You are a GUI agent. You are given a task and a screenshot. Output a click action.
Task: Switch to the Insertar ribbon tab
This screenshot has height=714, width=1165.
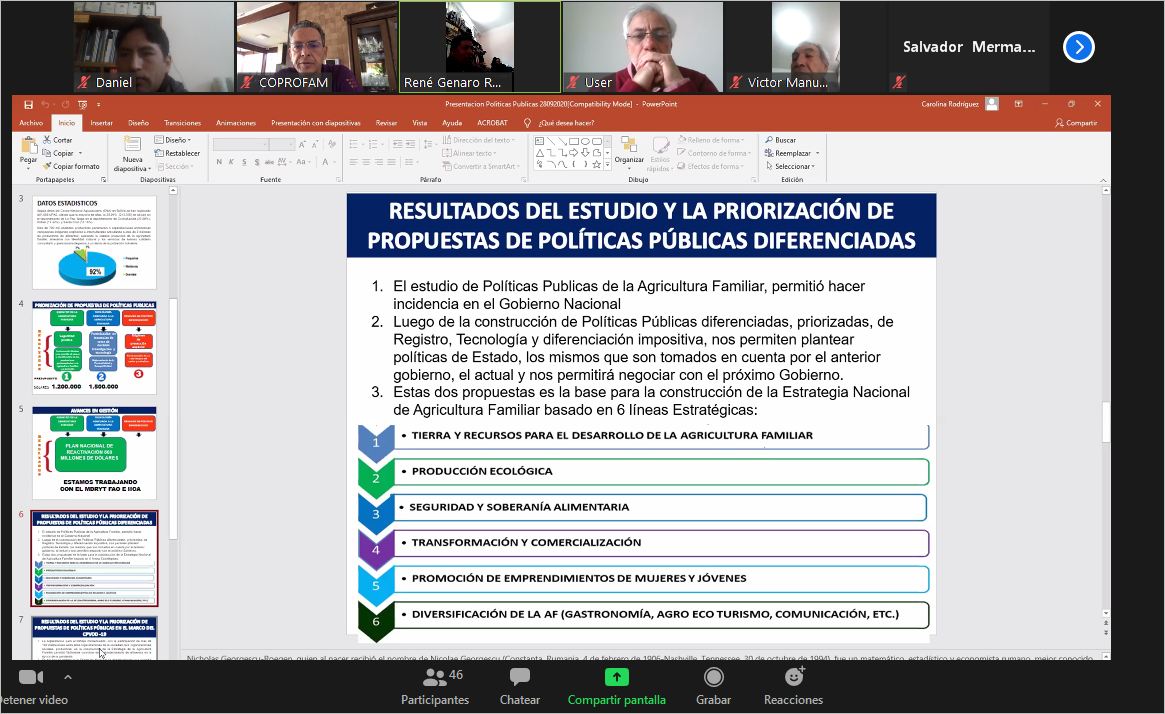pyautogui.click(x=101, y=123)
